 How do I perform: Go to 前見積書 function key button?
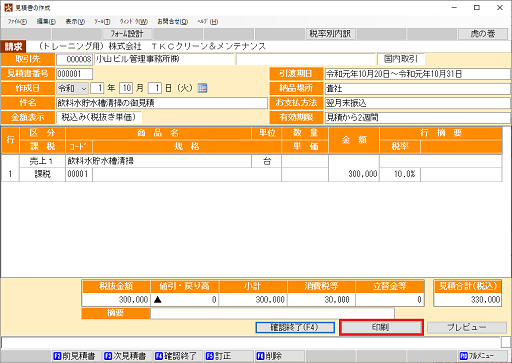[x=77, y=356]
